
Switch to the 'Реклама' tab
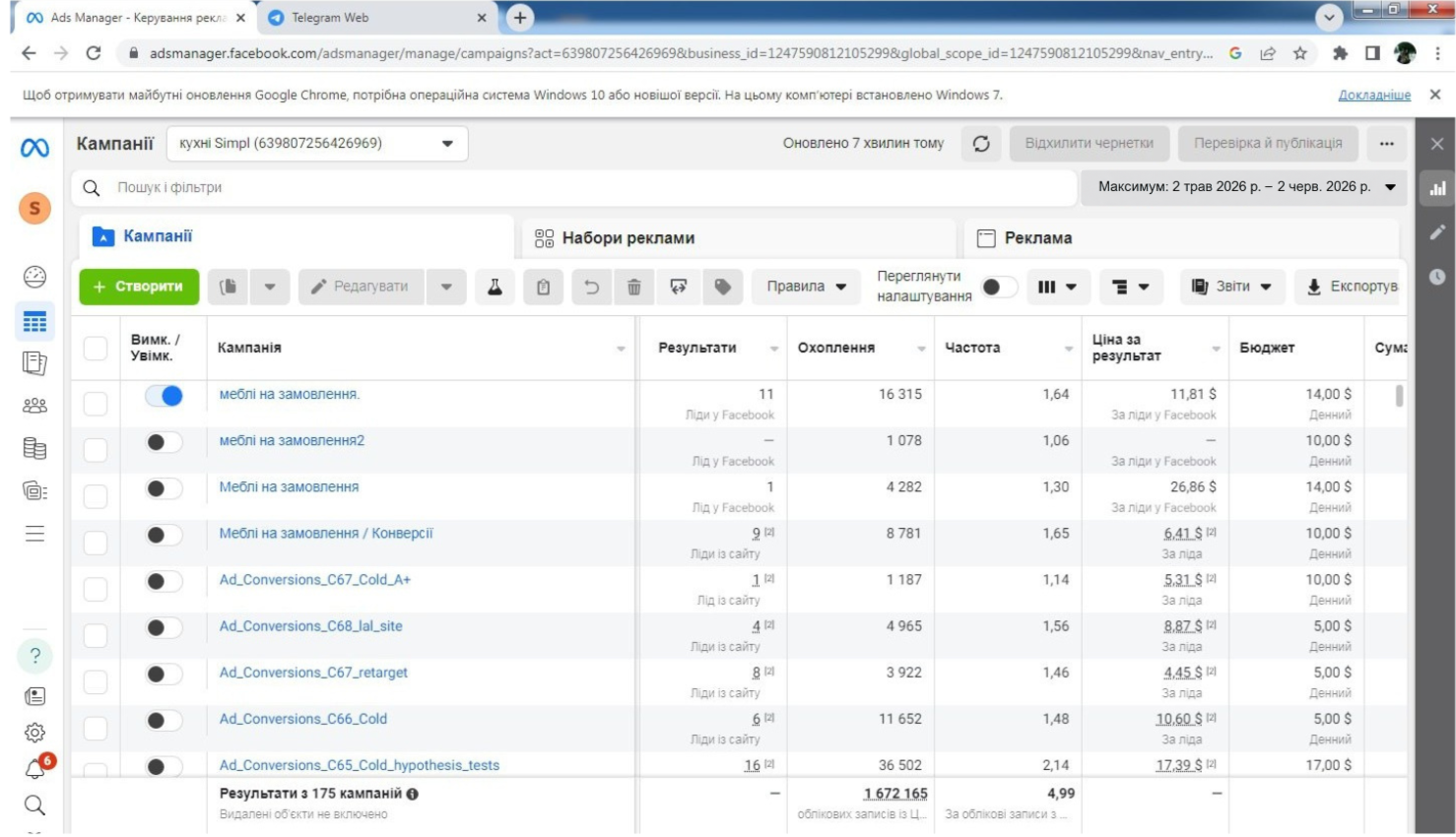pyautogui.click(x=1180, y=238)
